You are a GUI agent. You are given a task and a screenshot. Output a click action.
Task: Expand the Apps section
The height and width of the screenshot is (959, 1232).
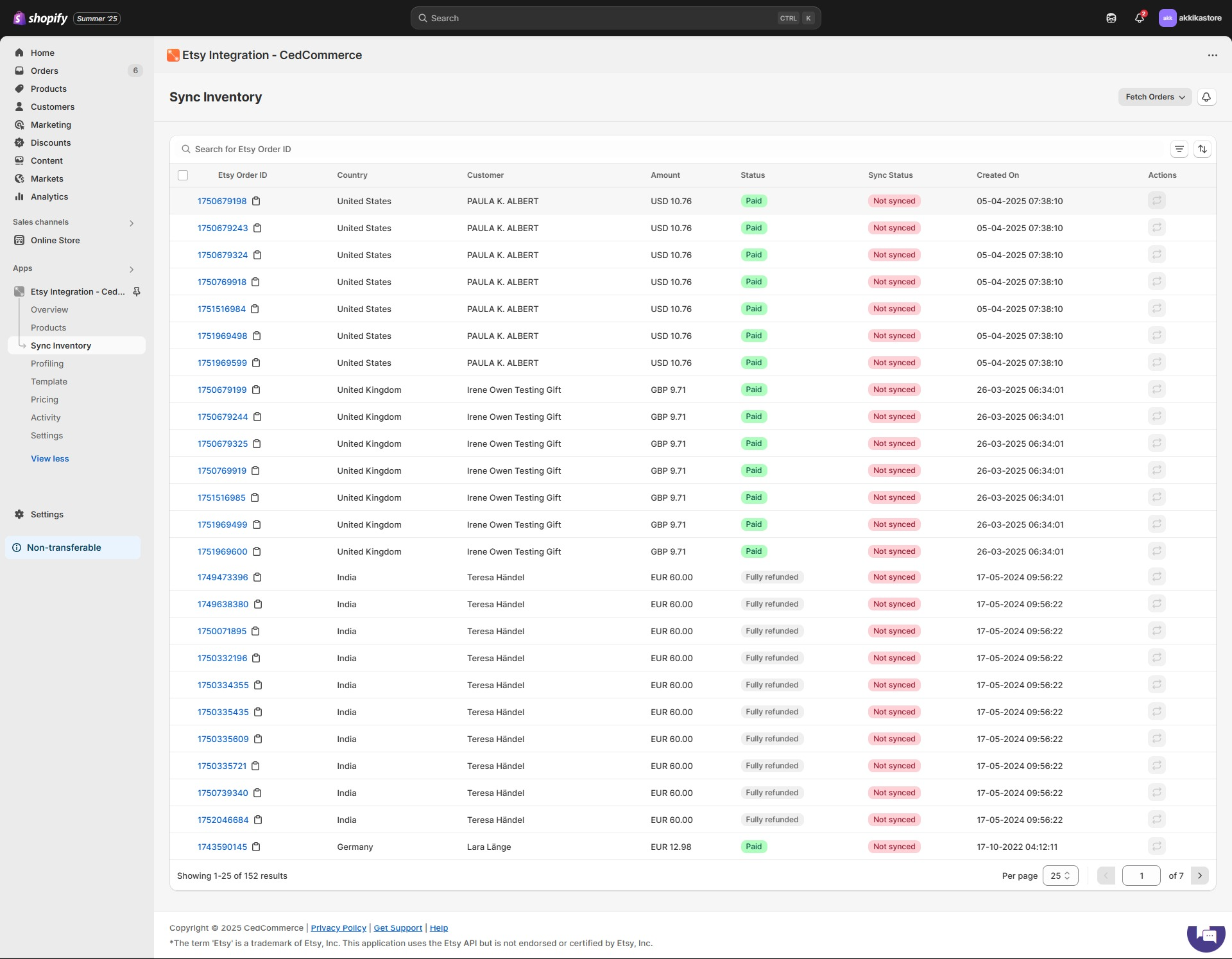click(x=132, y=269)
